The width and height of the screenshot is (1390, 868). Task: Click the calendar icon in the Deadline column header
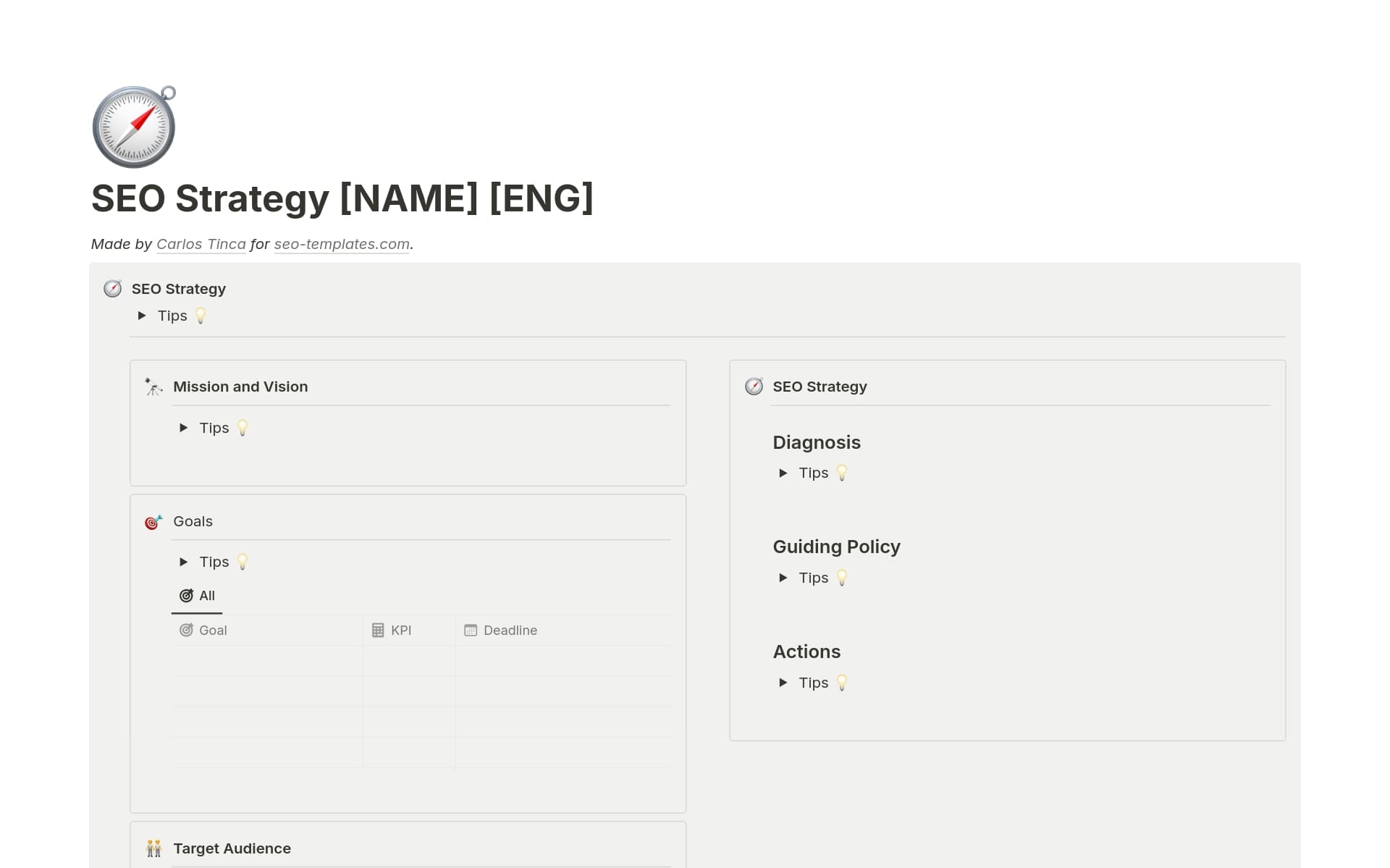(471, 630)
